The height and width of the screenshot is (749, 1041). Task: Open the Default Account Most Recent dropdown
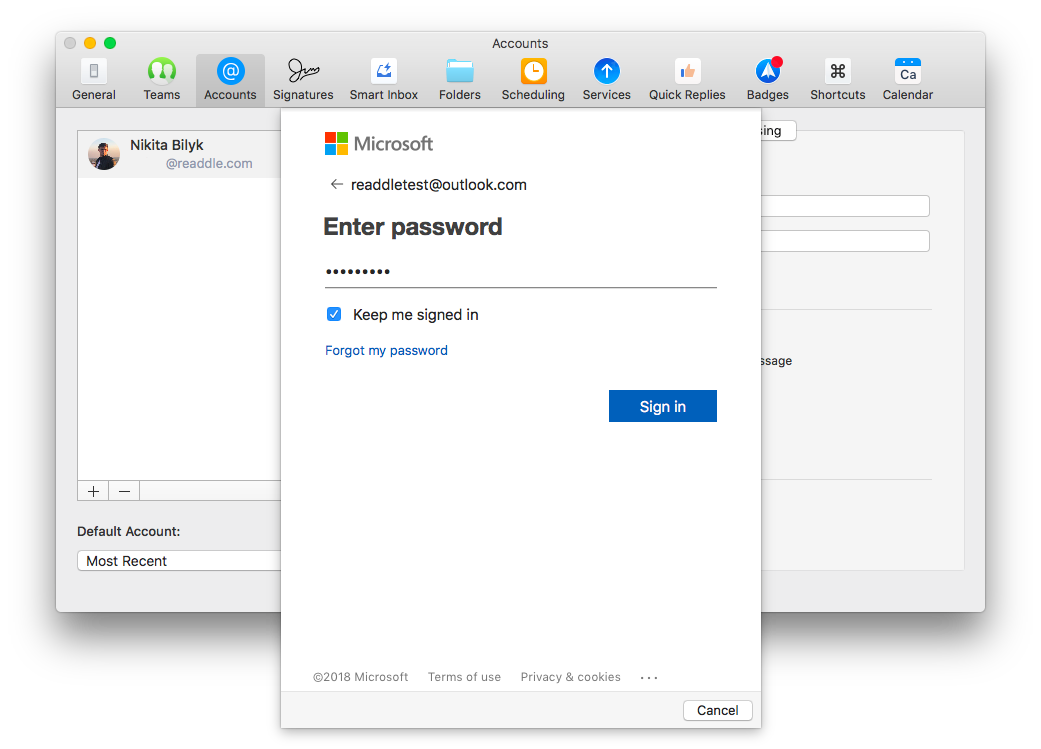click(179, 560)
